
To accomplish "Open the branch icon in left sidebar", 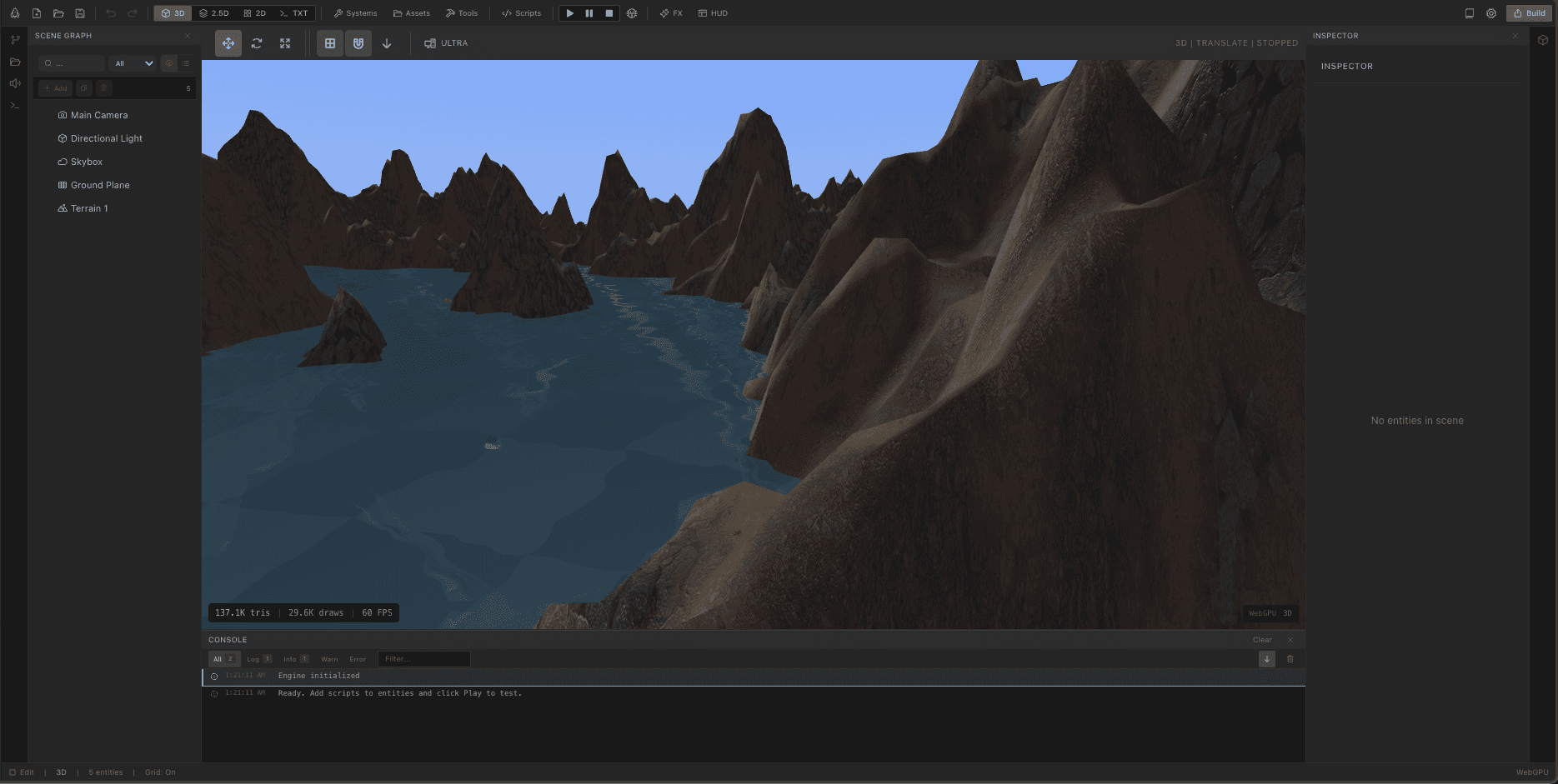I will tap(15, 40).
